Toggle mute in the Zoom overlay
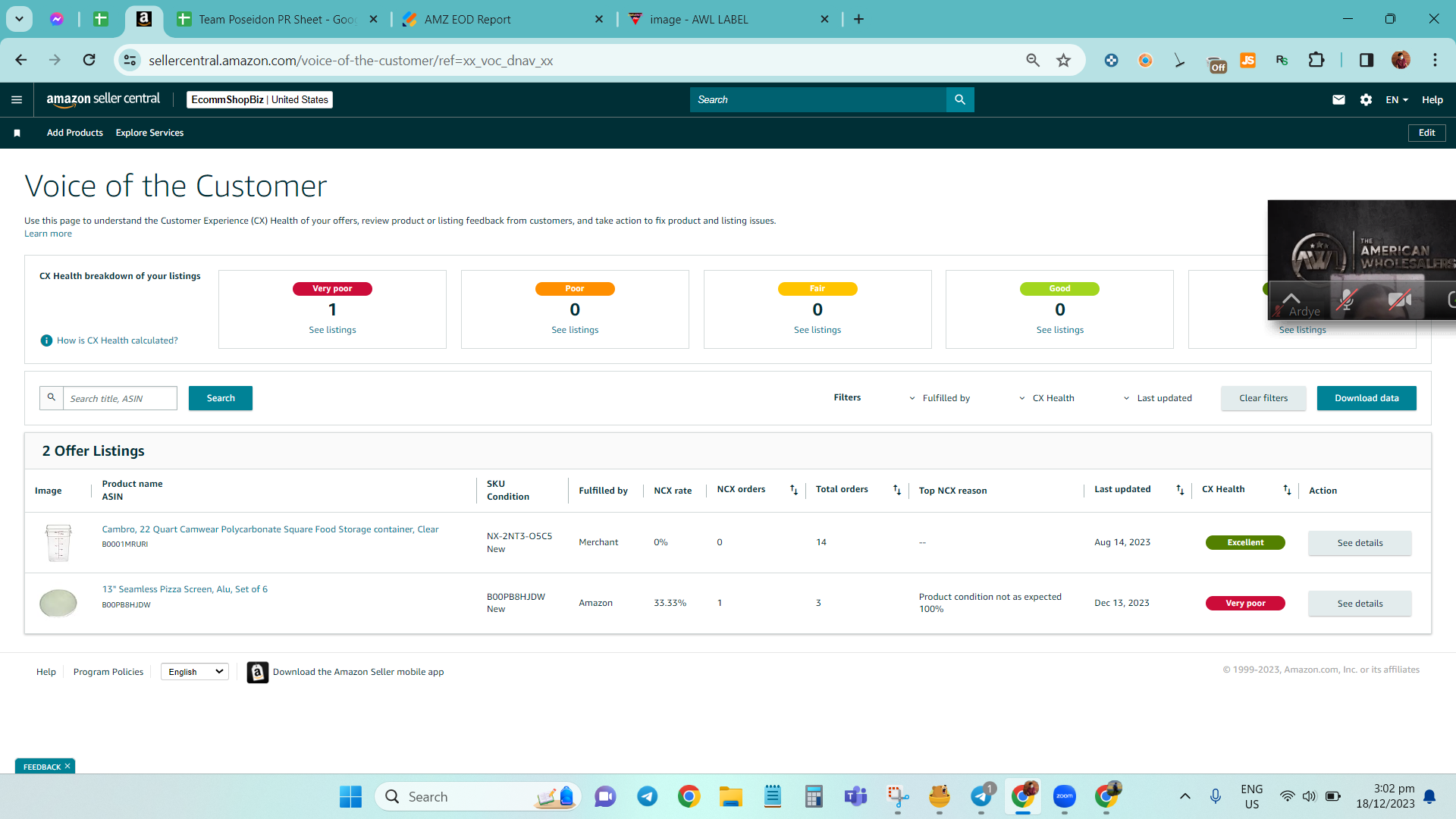 [x=1346, y=300]
